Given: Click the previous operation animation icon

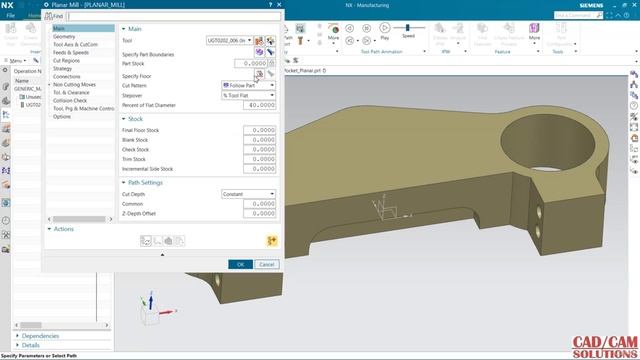Looking at the screenshot, I should coord(349,40).
